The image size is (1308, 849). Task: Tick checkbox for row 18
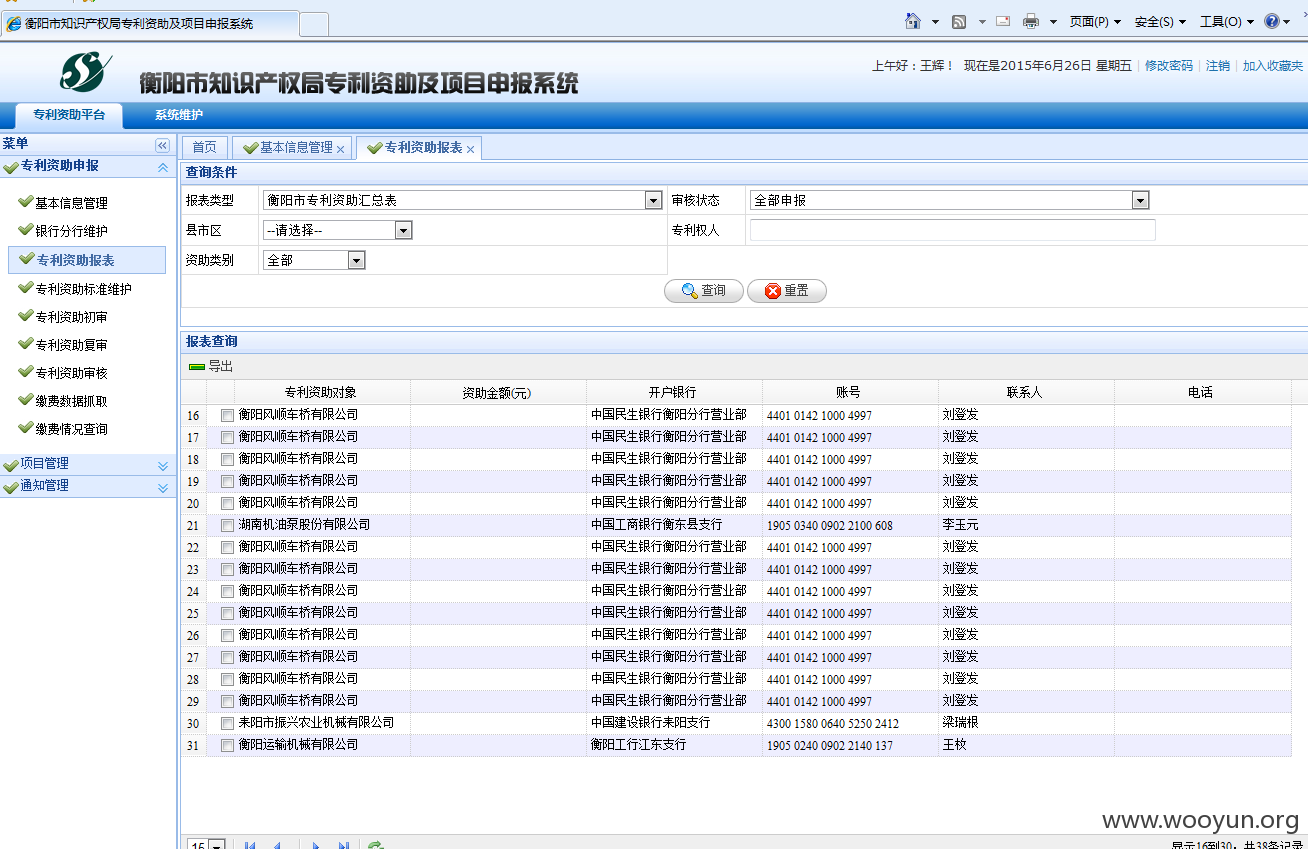click(x=227, y=459)
